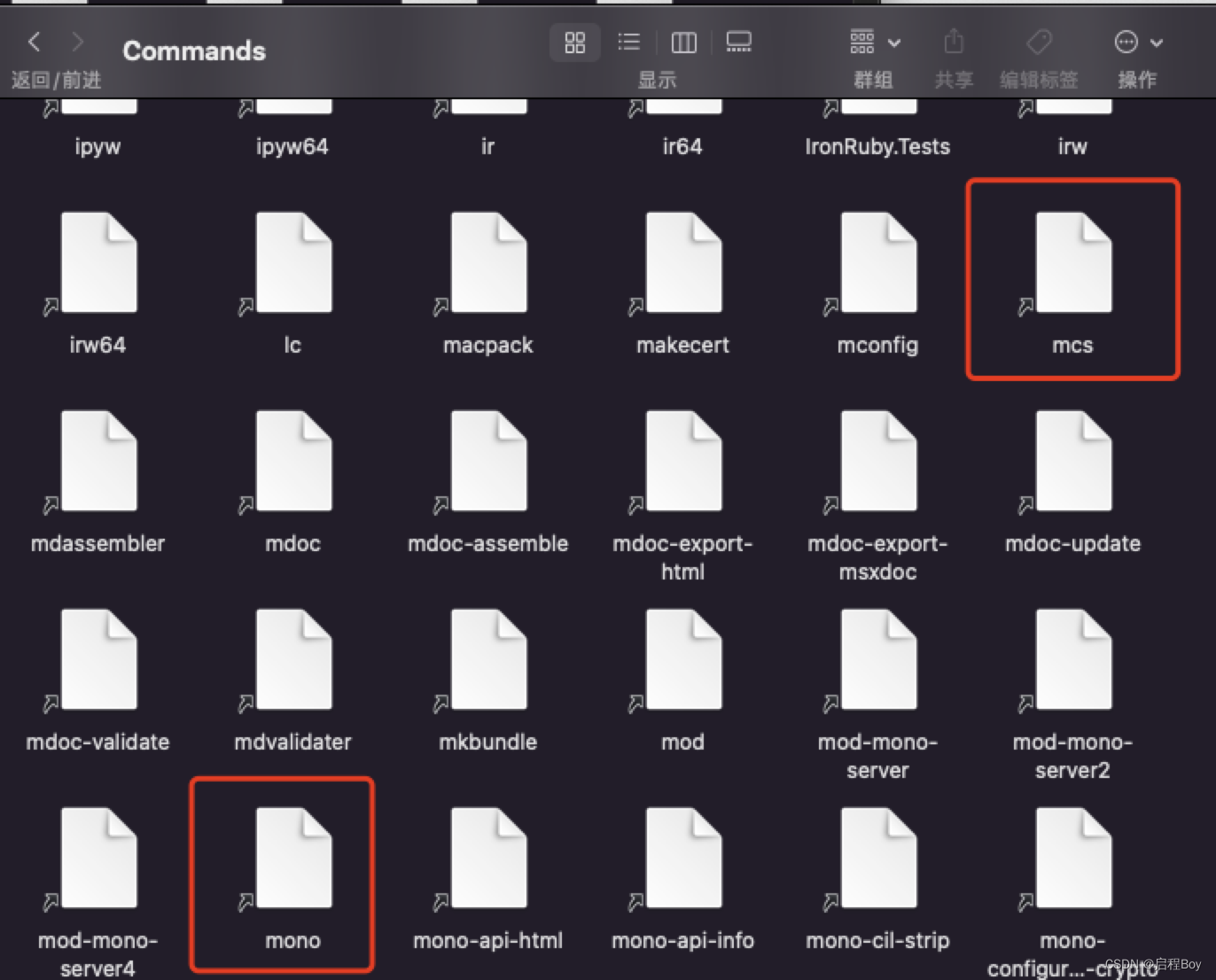Select the mdoc-export-html file icon
This screenshot has height=980, width=1216.
click(x=683, y=461)
